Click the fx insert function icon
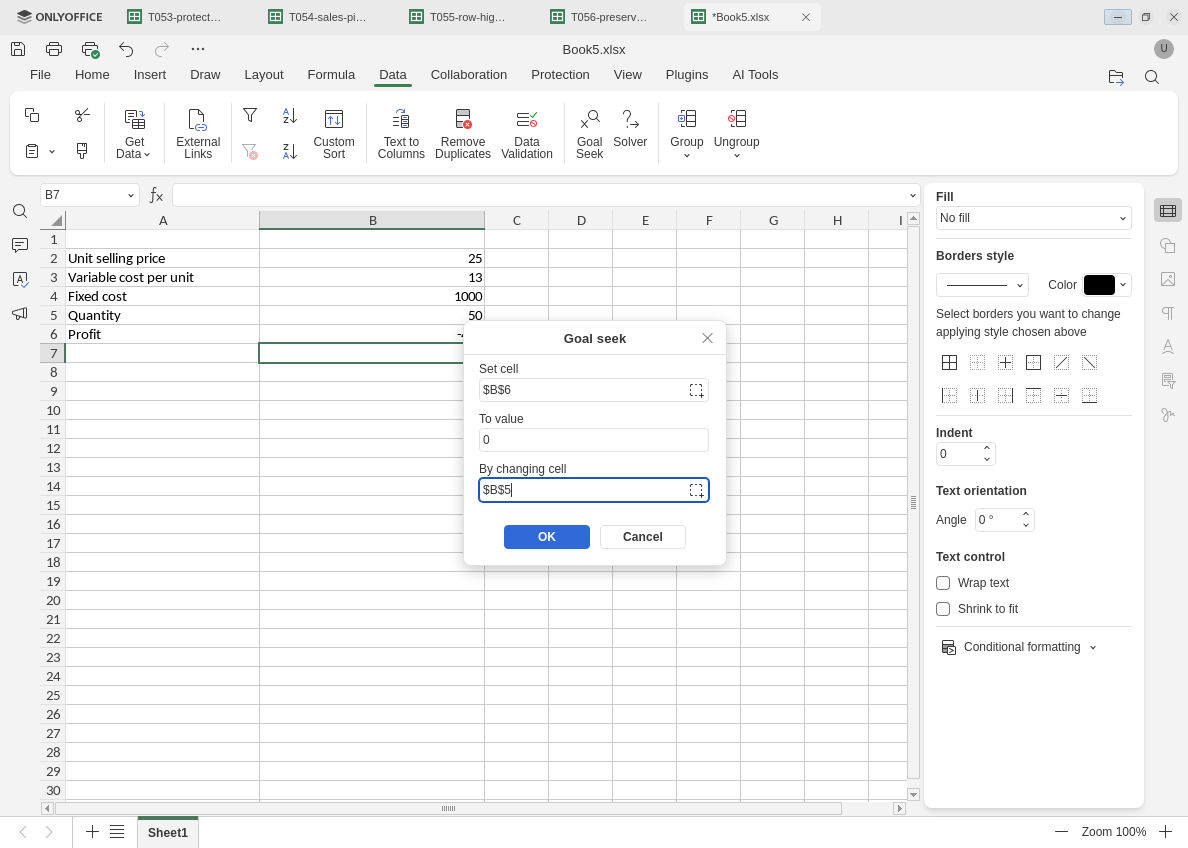The width and height of the screenshot is (1188, 848). click(156, 196)
